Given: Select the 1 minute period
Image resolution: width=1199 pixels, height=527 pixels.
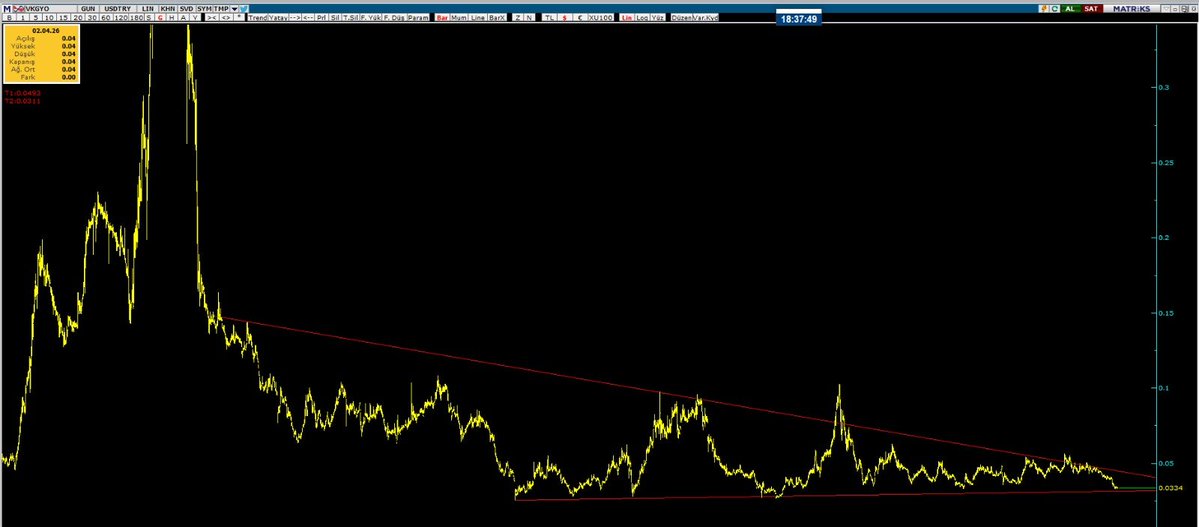Looking at the screenshot, I should [23, 17].
